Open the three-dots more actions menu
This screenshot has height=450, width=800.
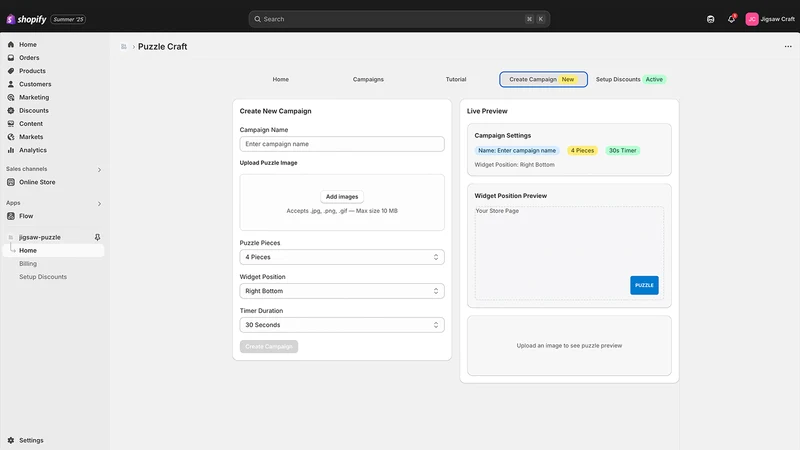788,46
